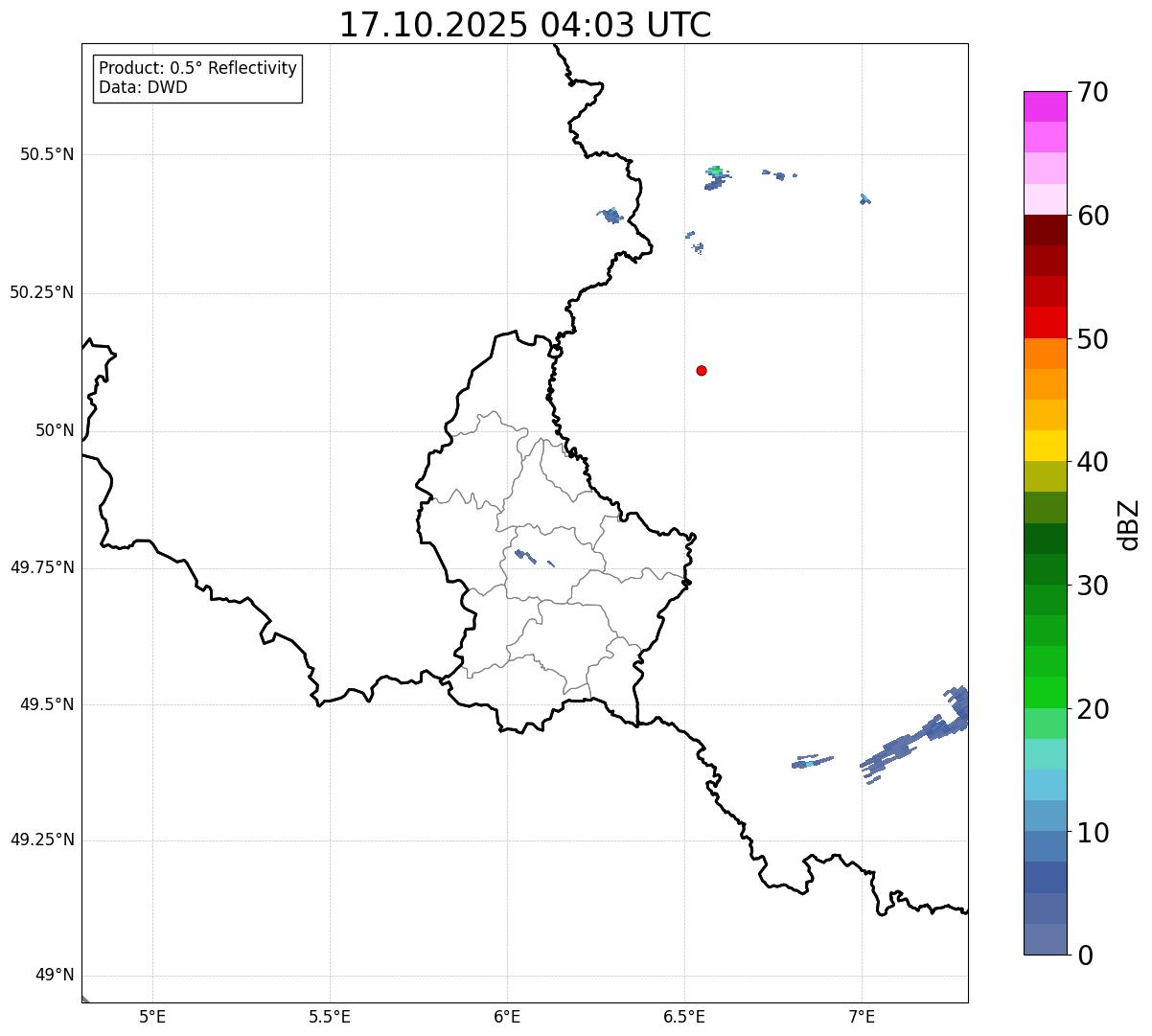Click the magenta top colorbar swatch
Viewport: 1152px width, 1036px height.
click(x=1045, y=106)
